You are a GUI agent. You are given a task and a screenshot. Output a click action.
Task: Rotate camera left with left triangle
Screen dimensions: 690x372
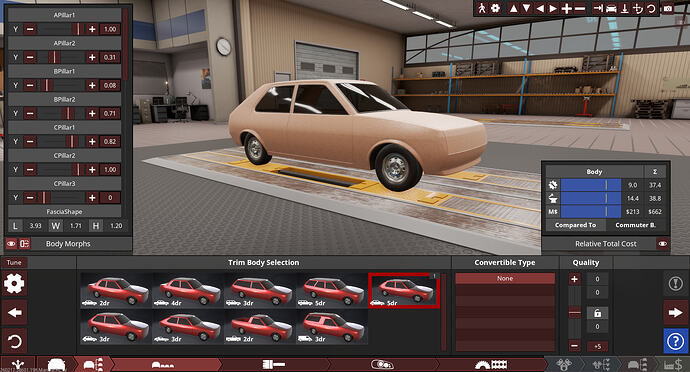[x=540, y=8]
